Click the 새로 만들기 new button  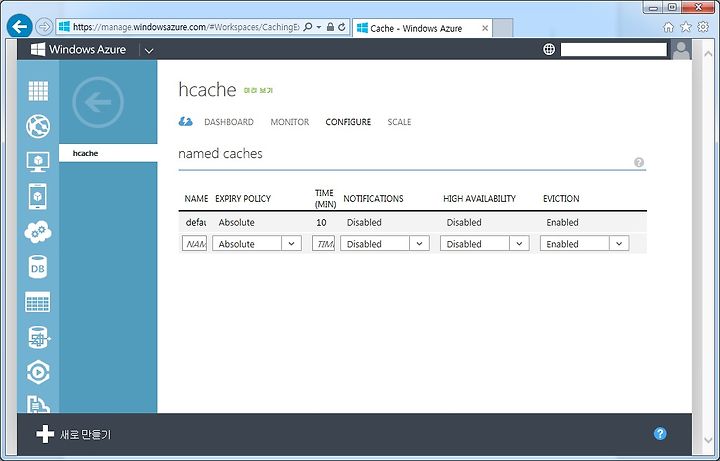click(74, 434)
